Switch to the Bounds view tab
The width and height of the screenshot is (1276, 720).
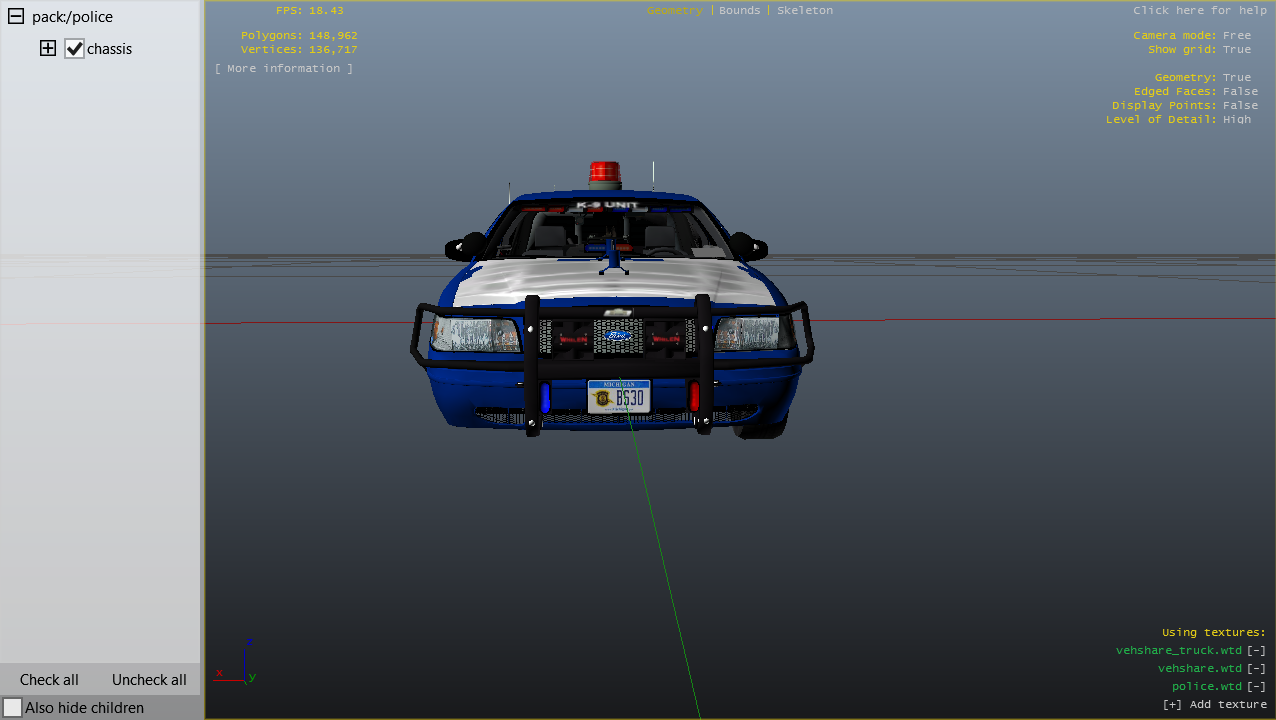click(739, 10)
